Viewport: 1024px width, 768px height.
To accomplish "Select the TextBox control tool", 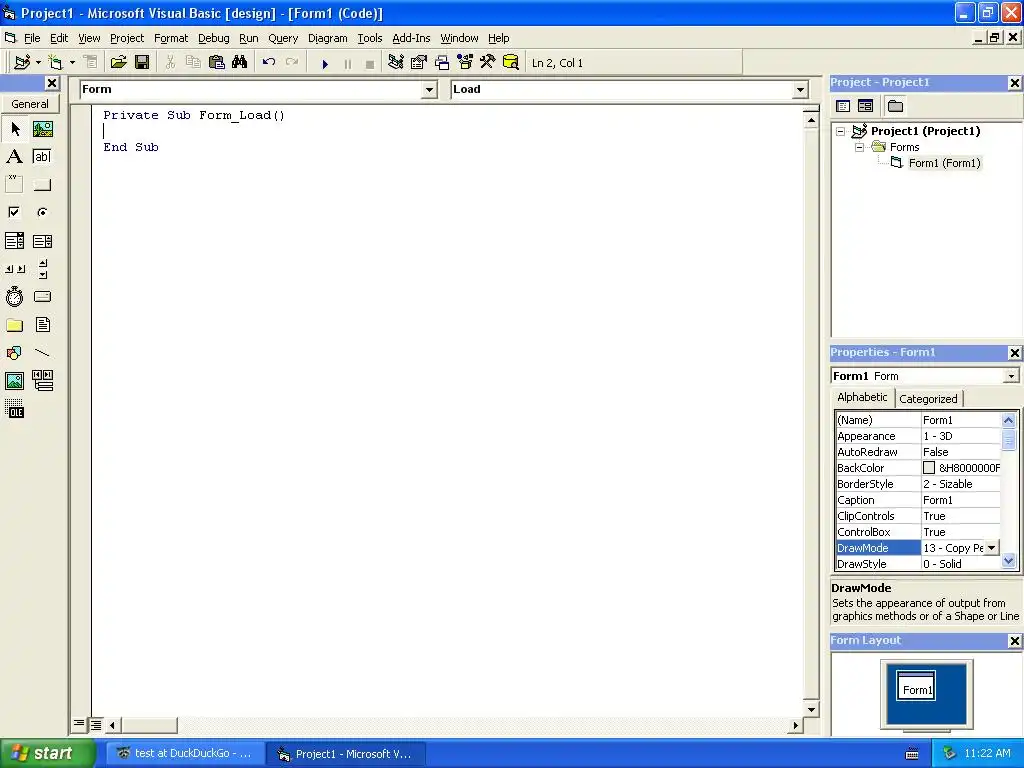I will (42, 157).
